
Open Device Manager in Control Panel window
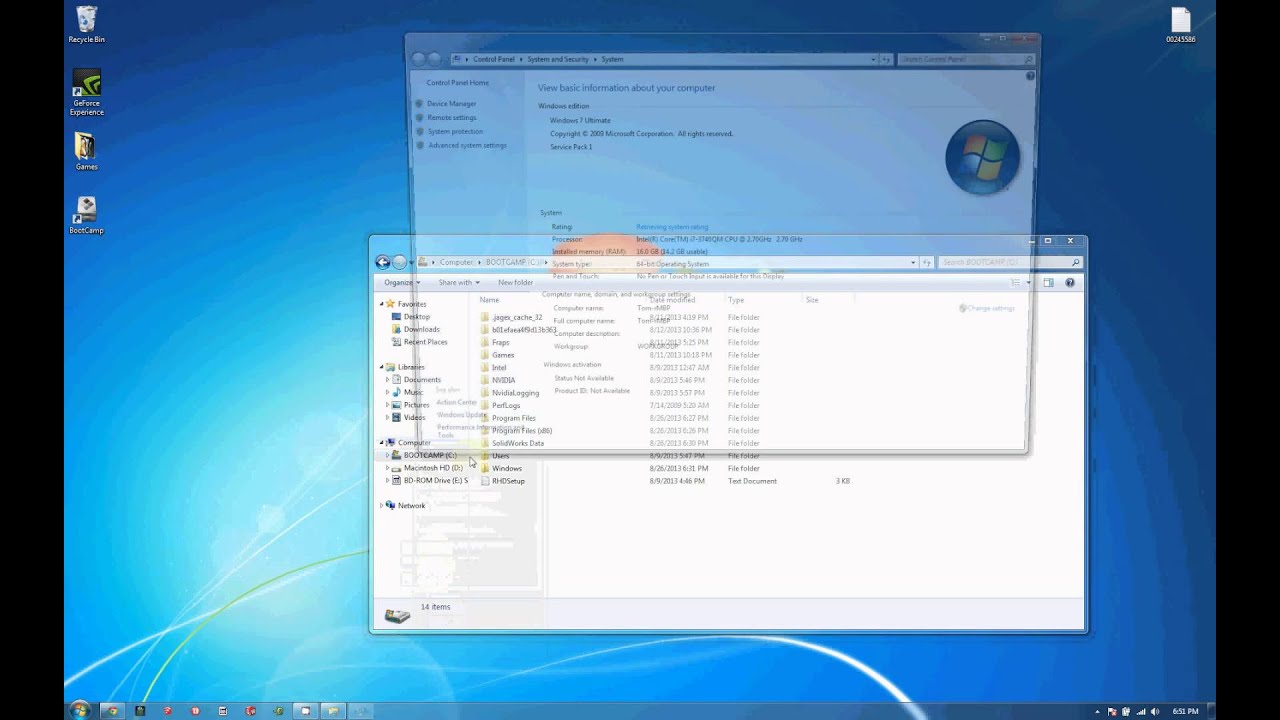[451, 104]
